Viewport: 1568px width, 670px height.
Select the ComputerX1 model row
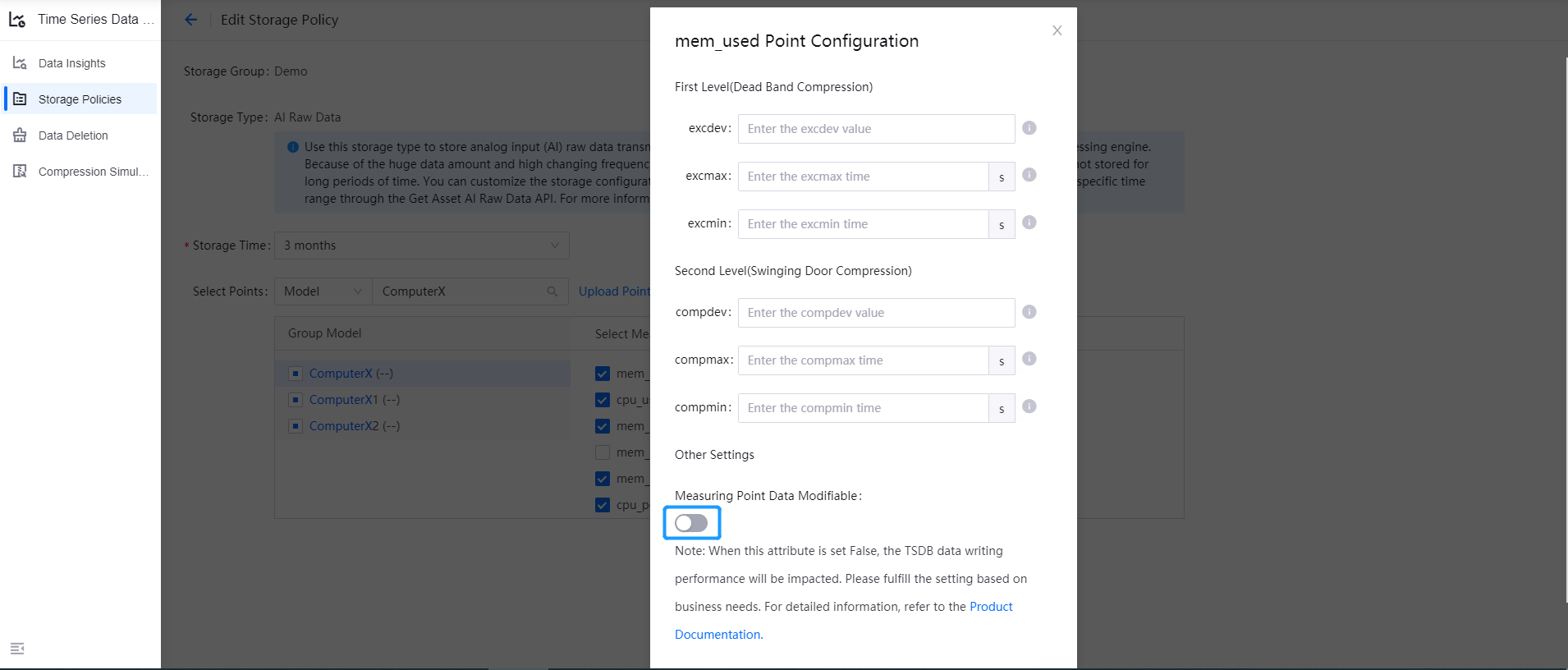pyautogui.click(x=423, y=400)
